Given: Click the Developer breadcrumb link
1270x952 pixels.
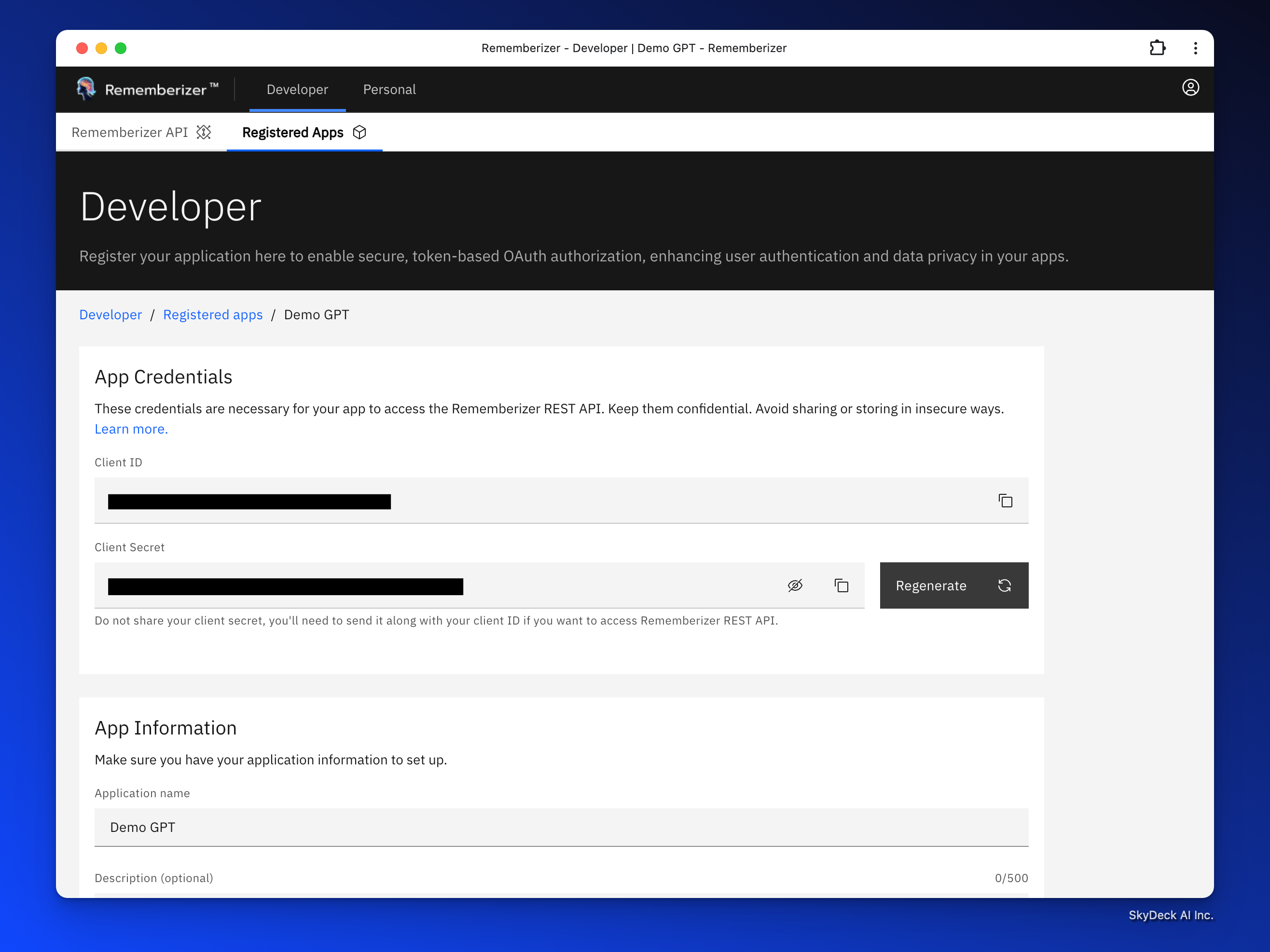Looking at the screenshot, I should coord(110,314).
